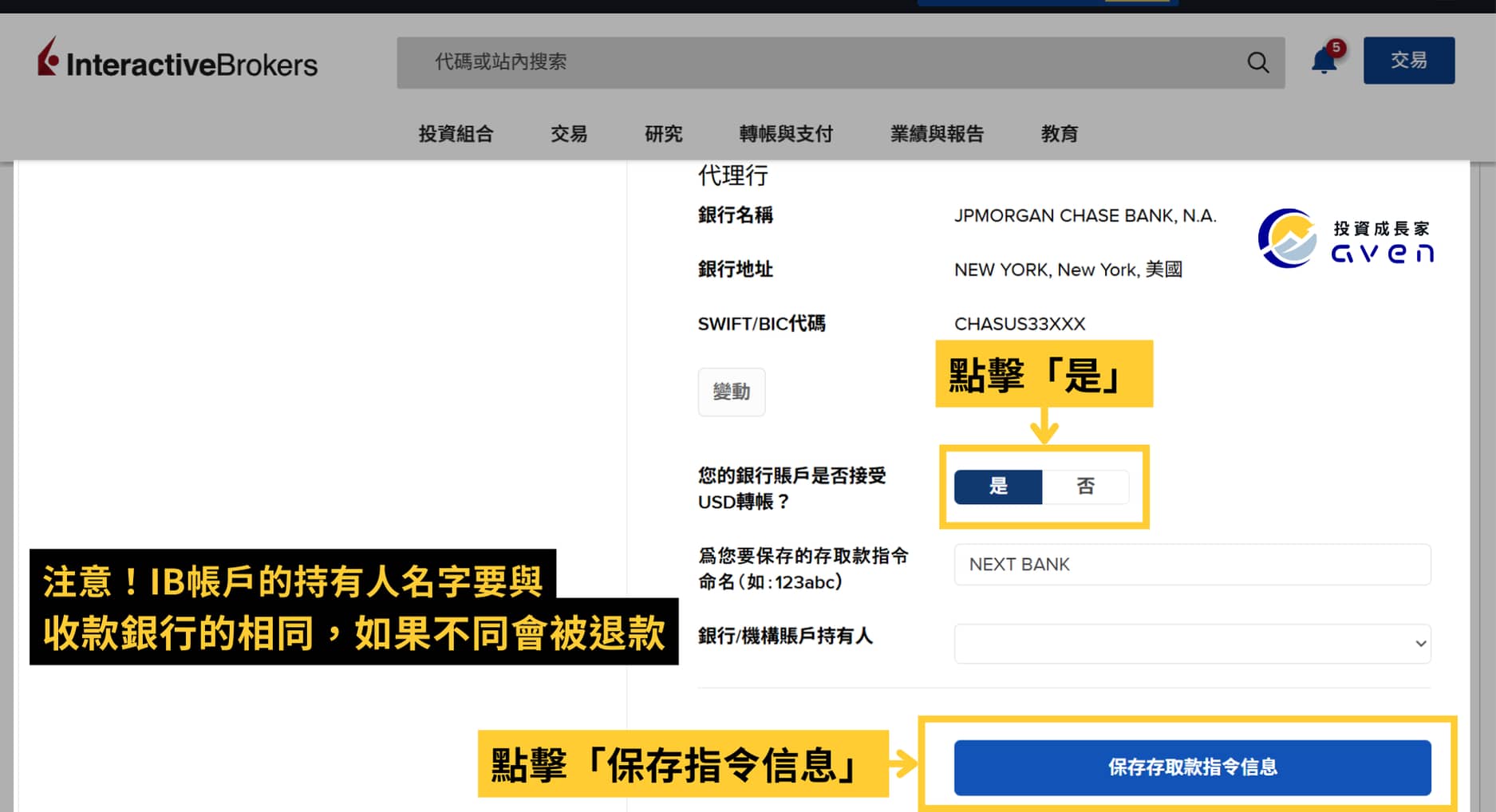Click the Interactive Brokers logo
This screenshot has width=1496, height=812.
[x=177, y=61]
